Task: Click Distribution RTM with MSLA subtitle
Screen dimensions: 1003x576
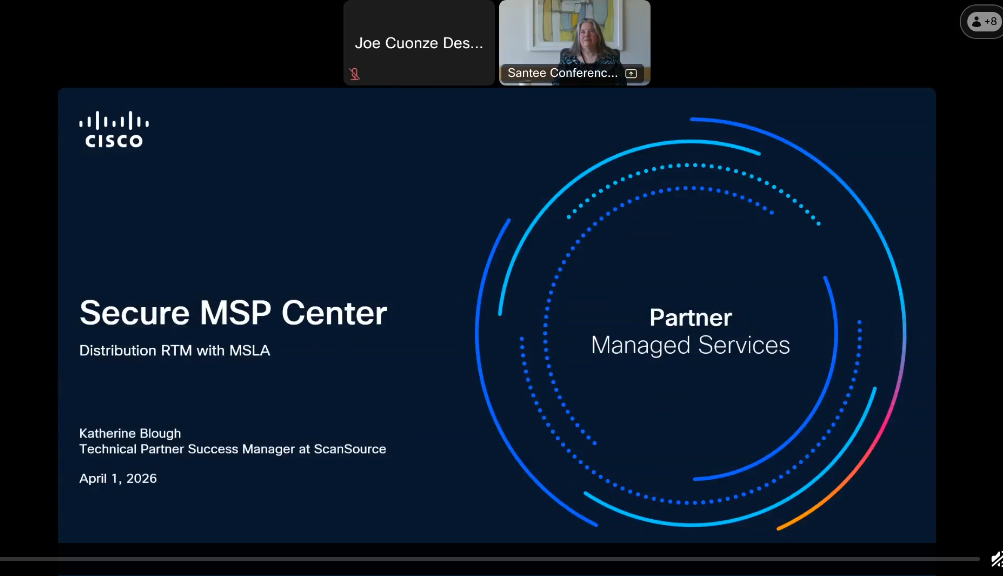Action: [x=175, y=351]
